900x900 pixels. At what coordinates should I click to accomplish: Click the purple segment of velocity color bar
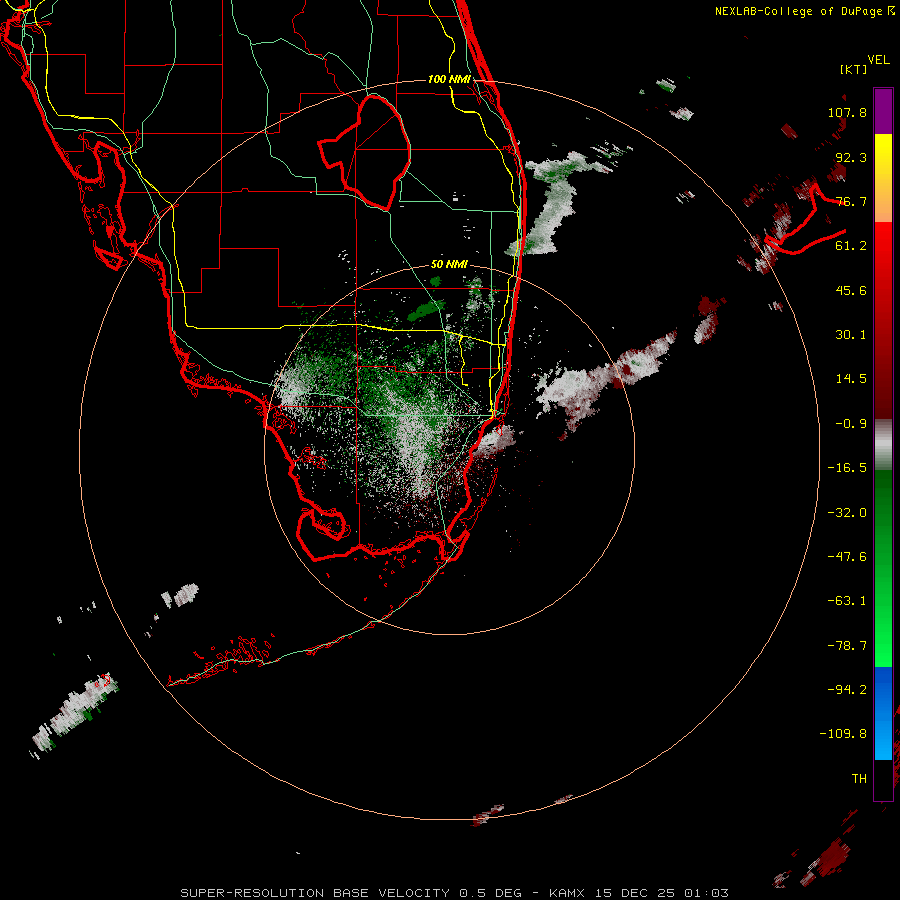[883, 111]
